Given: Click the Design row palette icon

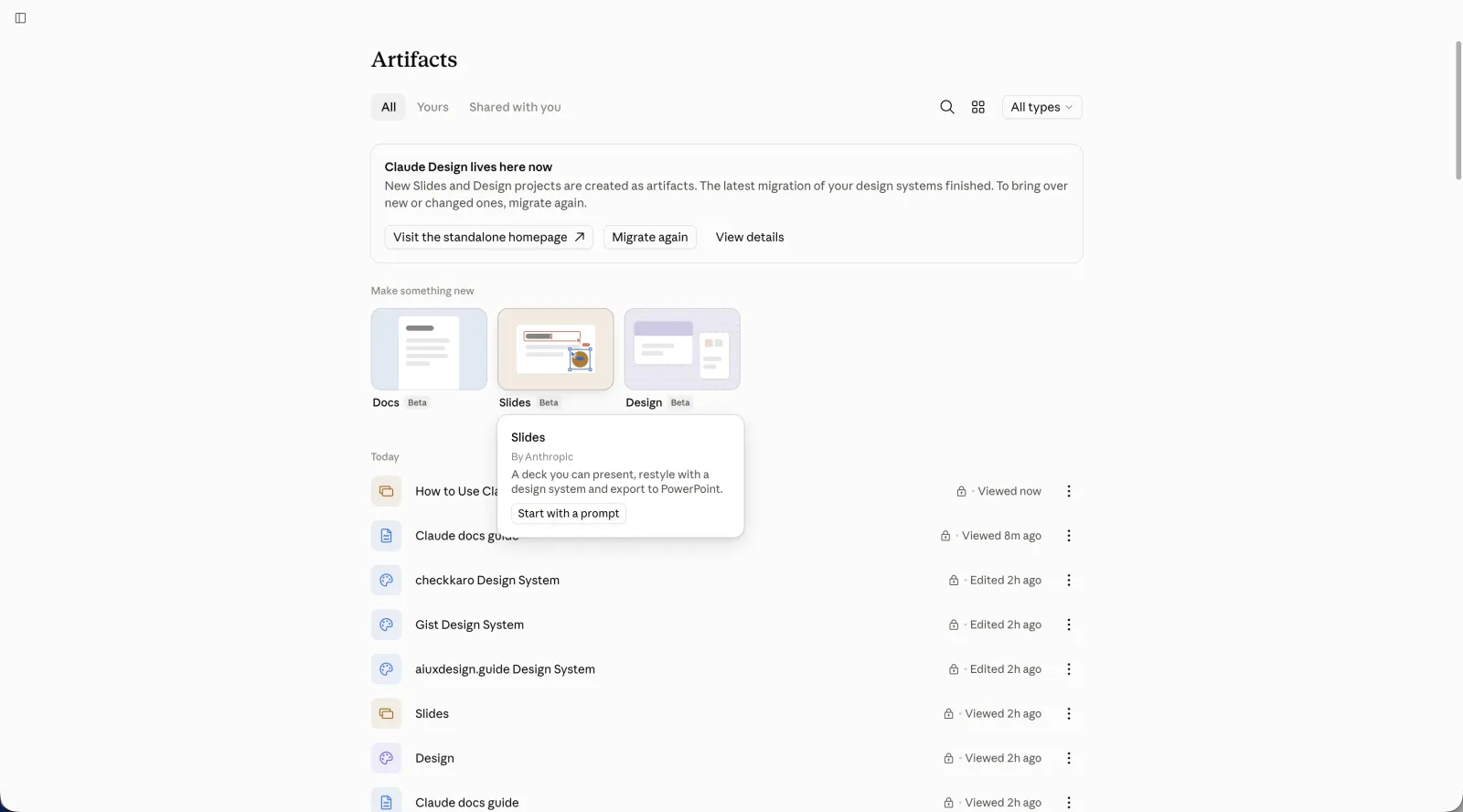Looking at the screenshot, I should tap(386, 758).
